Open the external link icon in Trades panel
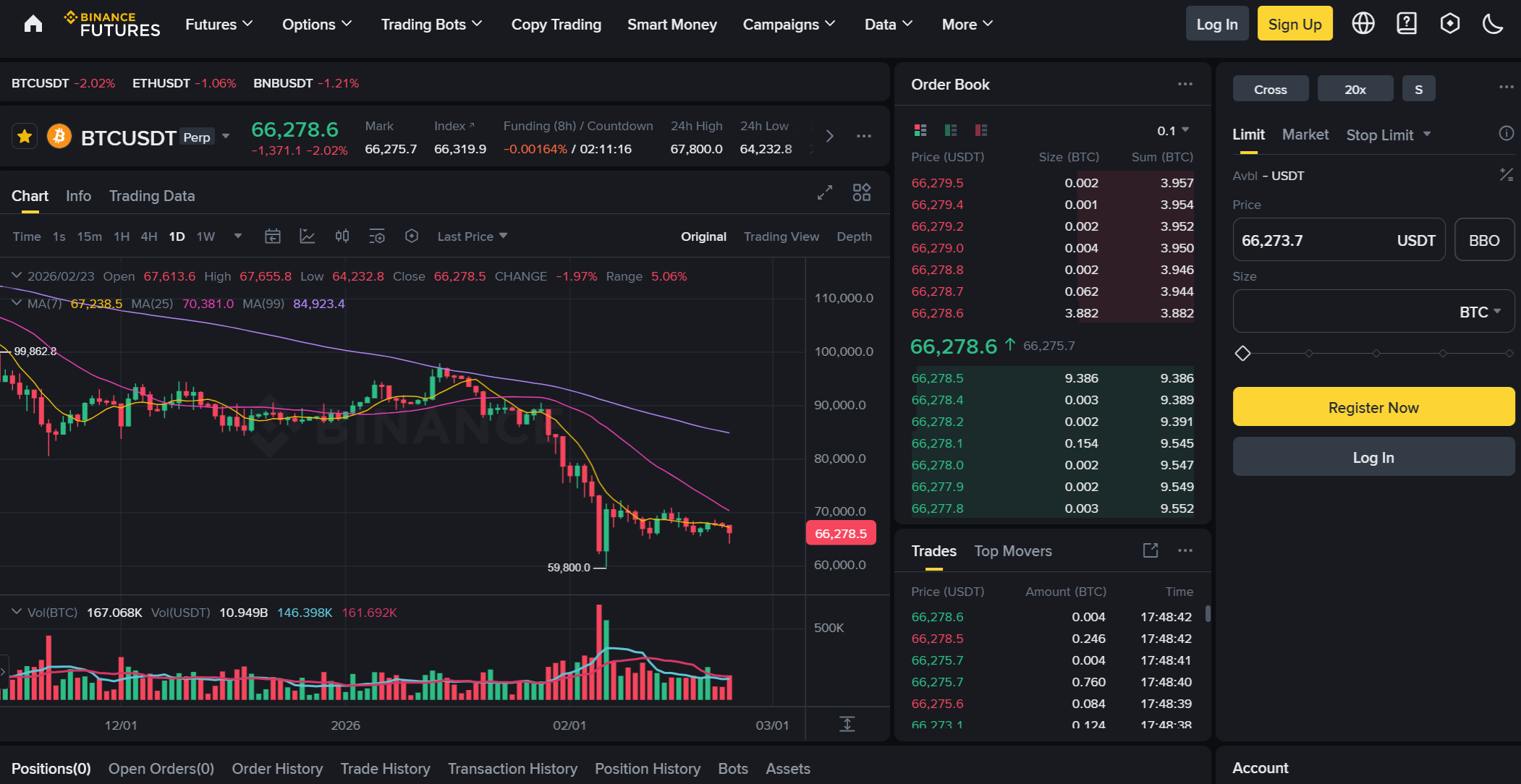The height and width of the screenshot is (784, 1521). pyautogui.click(x=1150, y=550)
